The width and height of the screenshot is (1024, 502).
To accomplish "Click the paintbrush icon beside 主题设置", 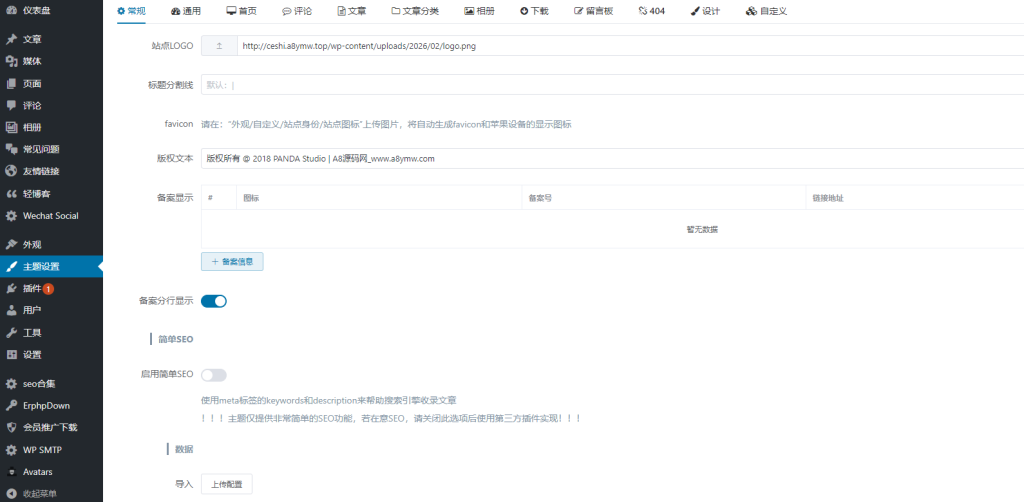I will 11,266.
